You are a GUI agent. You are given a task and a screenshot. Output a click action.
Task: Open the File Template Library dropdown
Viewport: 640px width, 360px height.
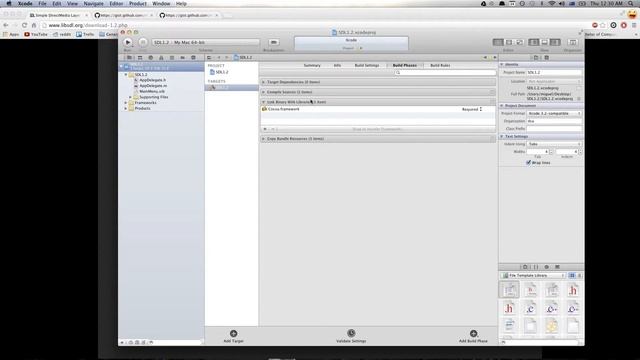coord(533,276)
